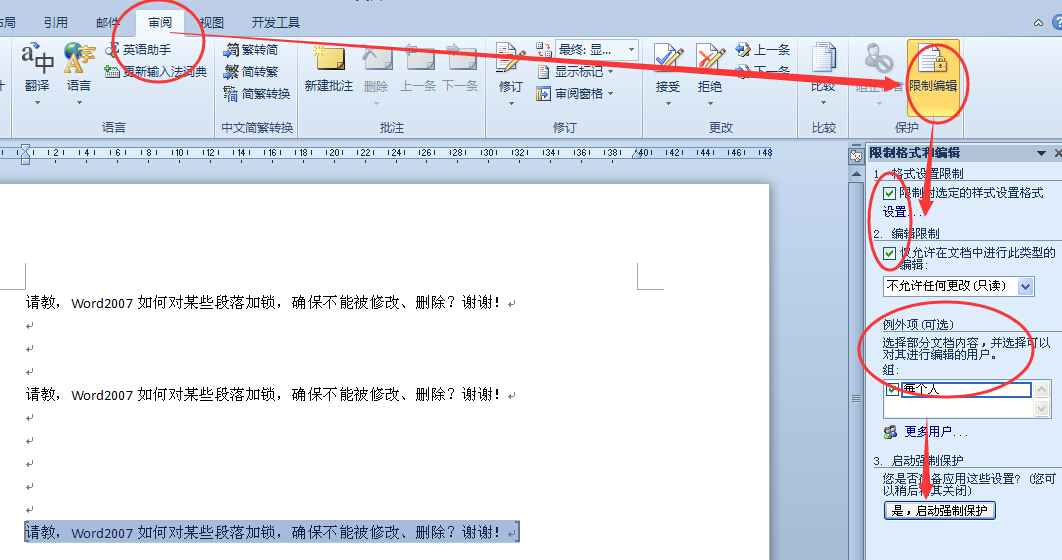The width and height of the screenshot is (1062, 560).
Task: Add a comment with 新建批注
Action: tap(328, 68)
